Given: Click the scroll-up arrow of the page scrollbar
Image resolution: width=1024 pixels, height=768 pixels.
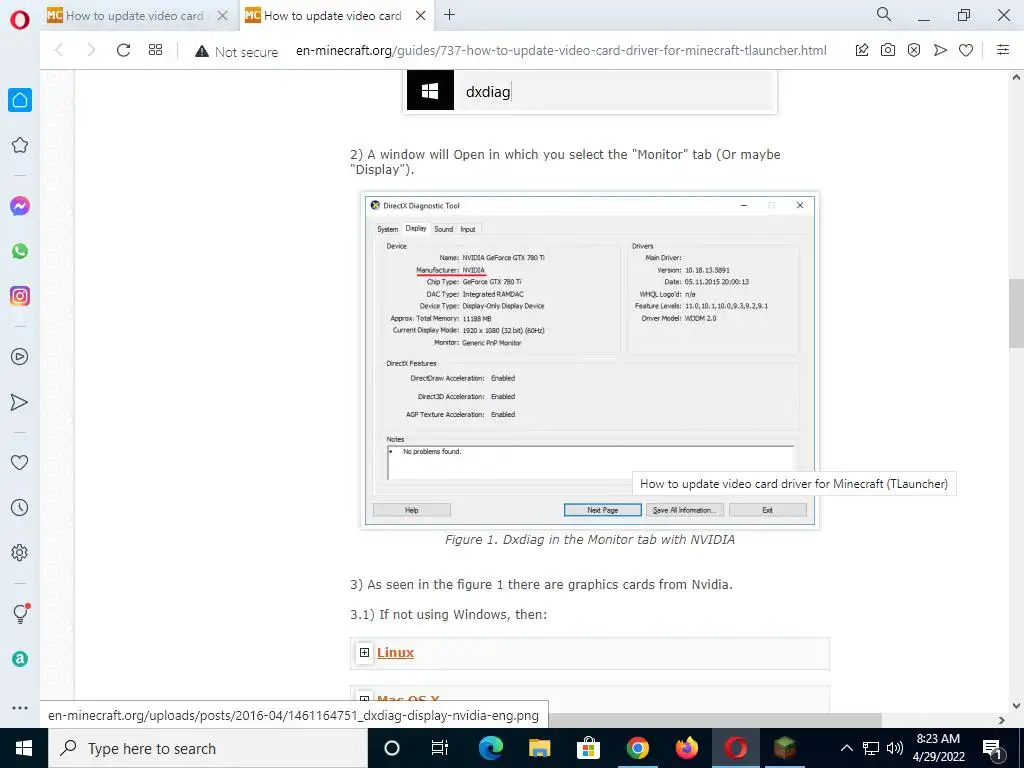Looking at the screenshot, I should (1016, 77).
